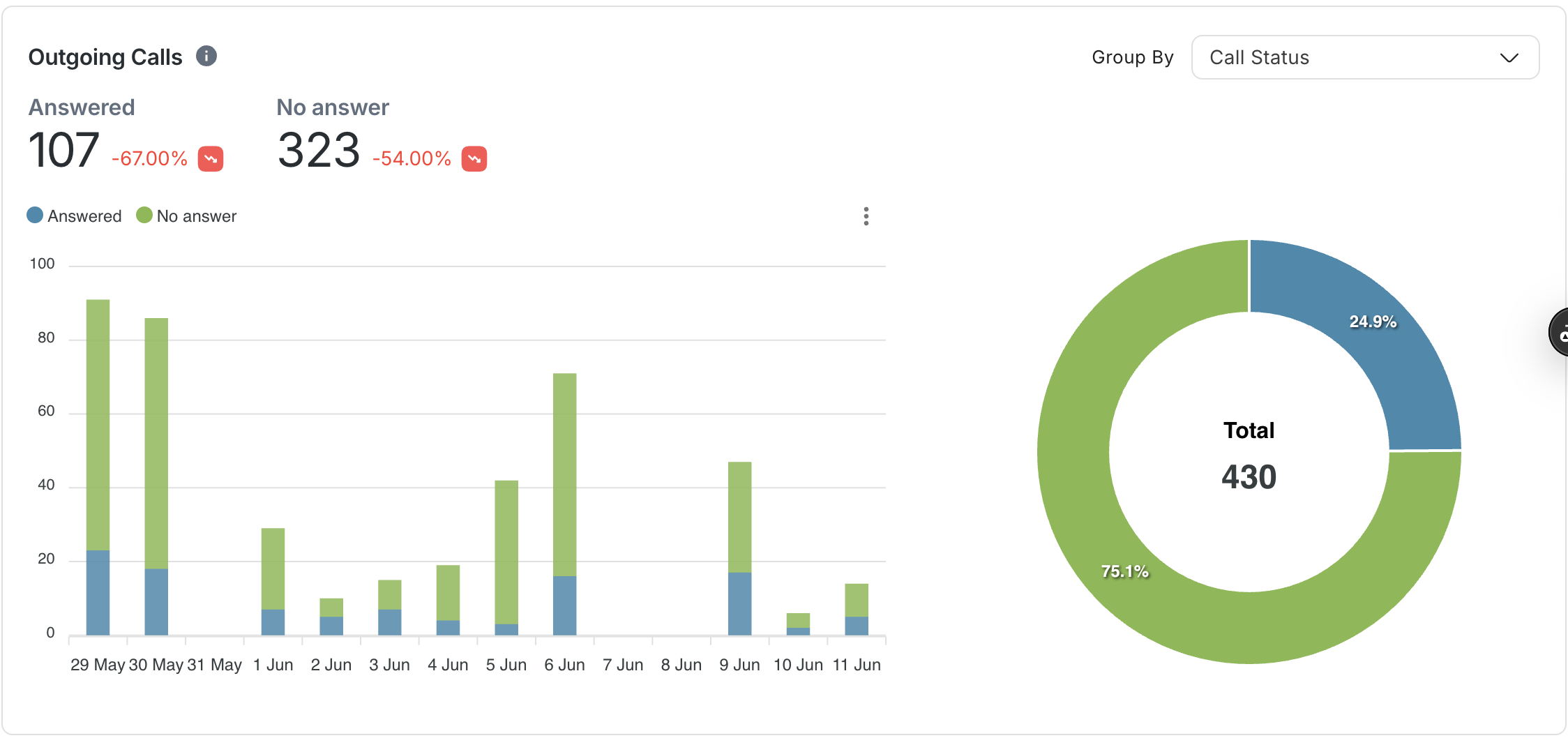Click the Answered count 107

point(63,151)
